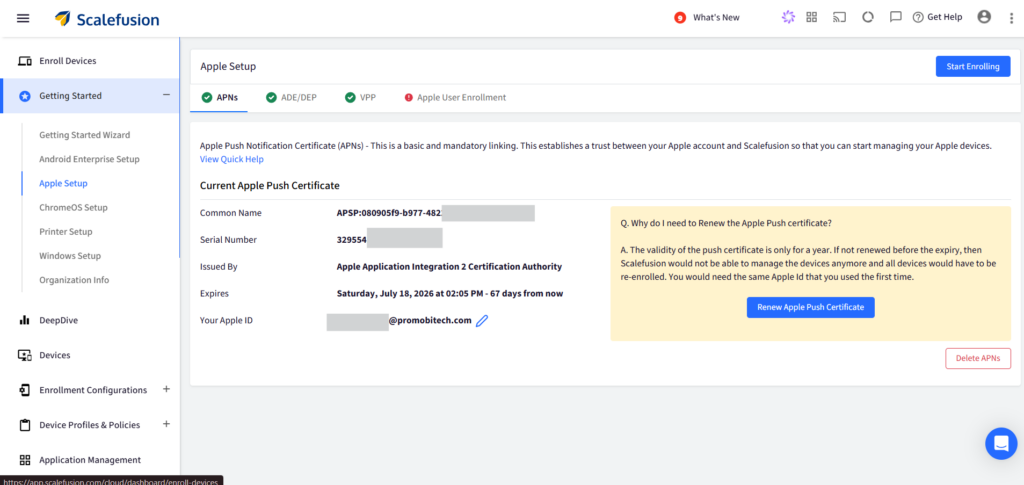Screen dimensions: 1024x485
Task: Open the vertical three-dot more menu
Action: tap(1011, 18)
